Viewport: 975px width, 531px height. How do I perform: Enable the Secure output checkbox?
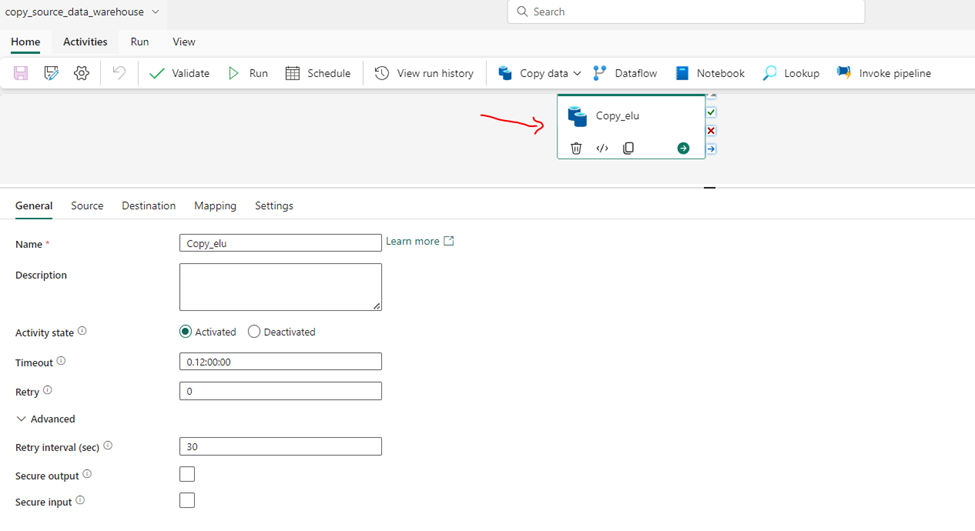pos(187,474)
